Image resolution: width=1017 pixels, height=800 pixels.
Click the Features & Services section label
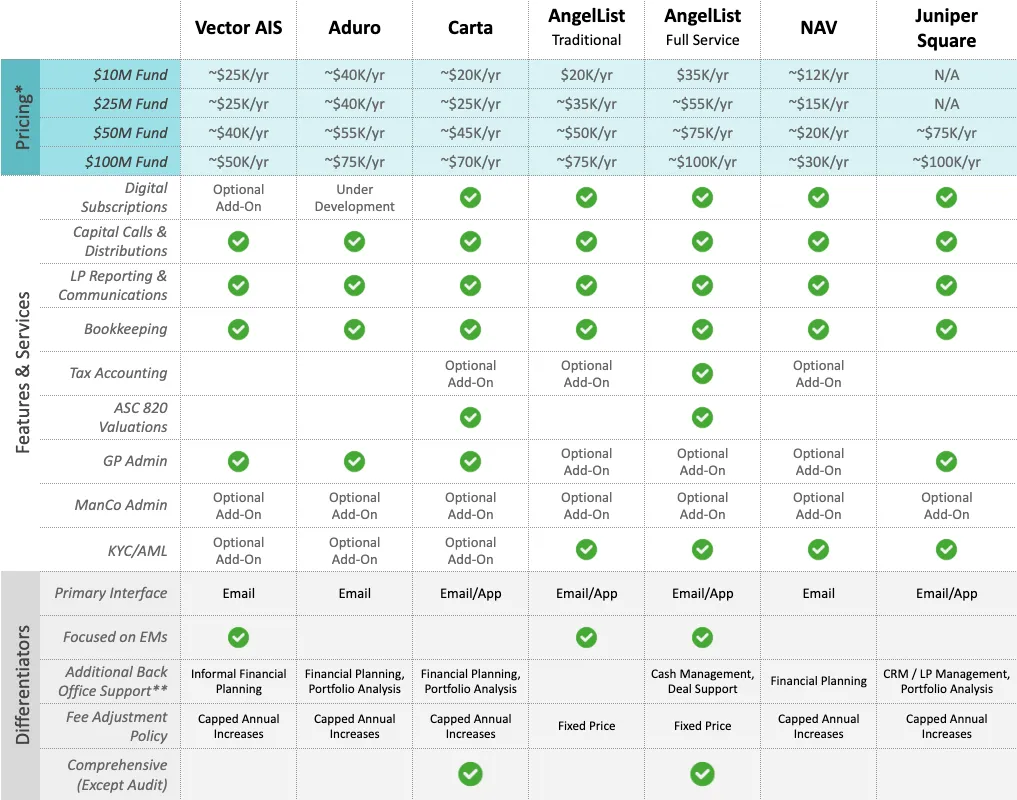click(22, 373)
